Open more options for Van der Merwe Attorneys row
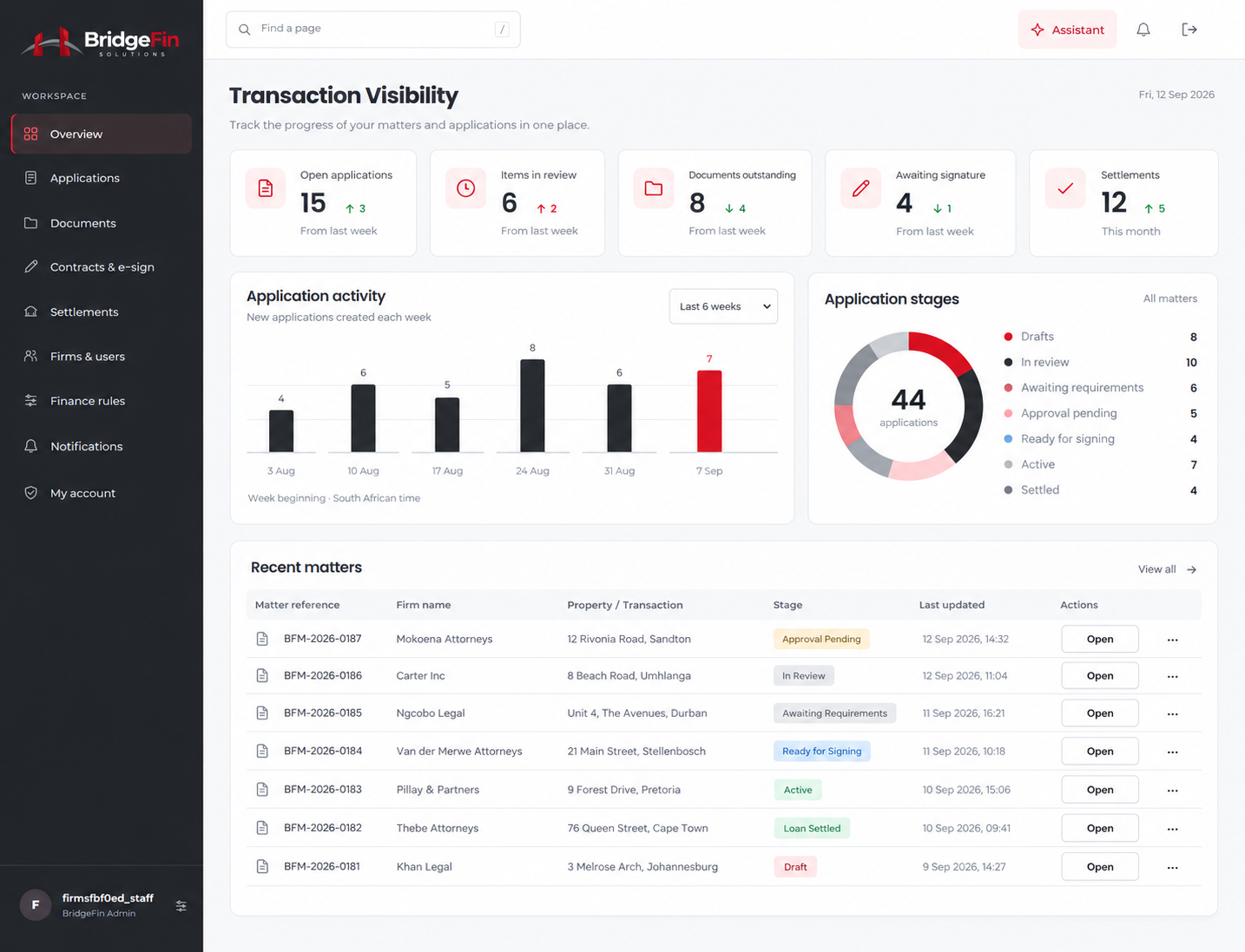The height and width of the screenshot is (952, 1245). [x=1173, y=752]
